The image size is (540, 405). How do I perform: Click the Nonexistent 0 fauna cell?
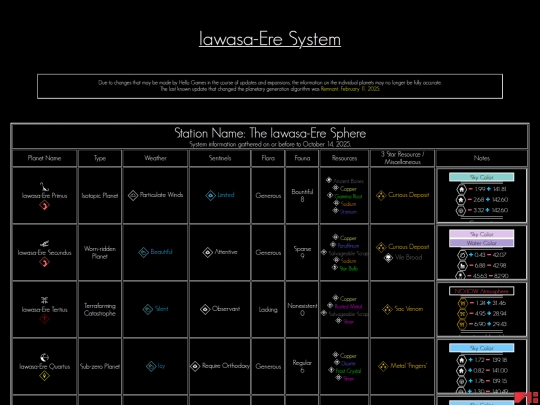[302, 309]
